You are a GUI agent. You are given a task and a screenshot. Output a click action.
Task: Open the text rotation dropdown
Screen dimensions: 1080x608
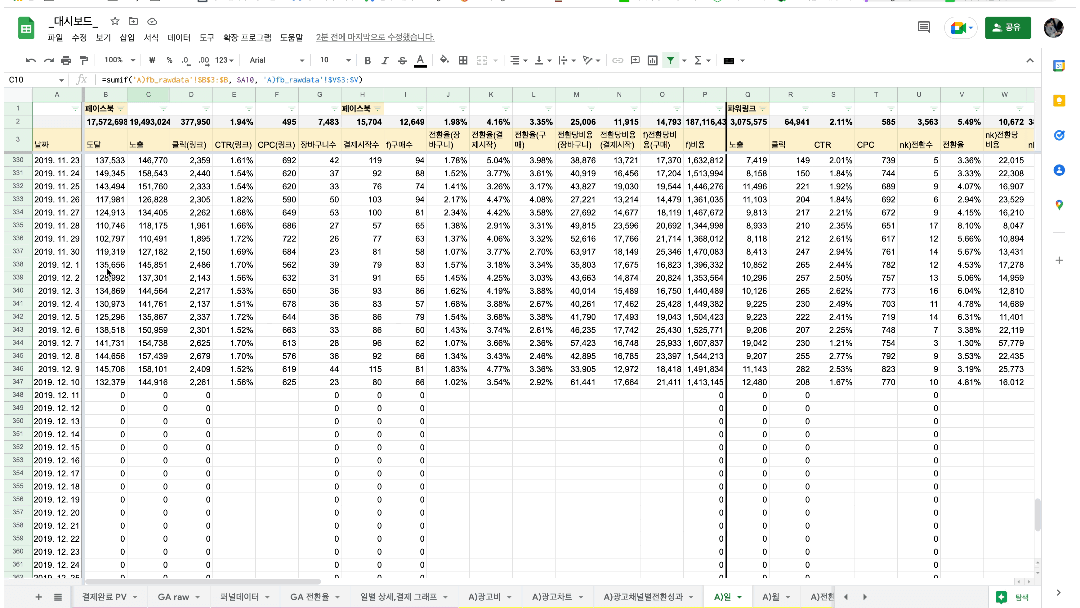pyautogui.click(x=592, y=61)
